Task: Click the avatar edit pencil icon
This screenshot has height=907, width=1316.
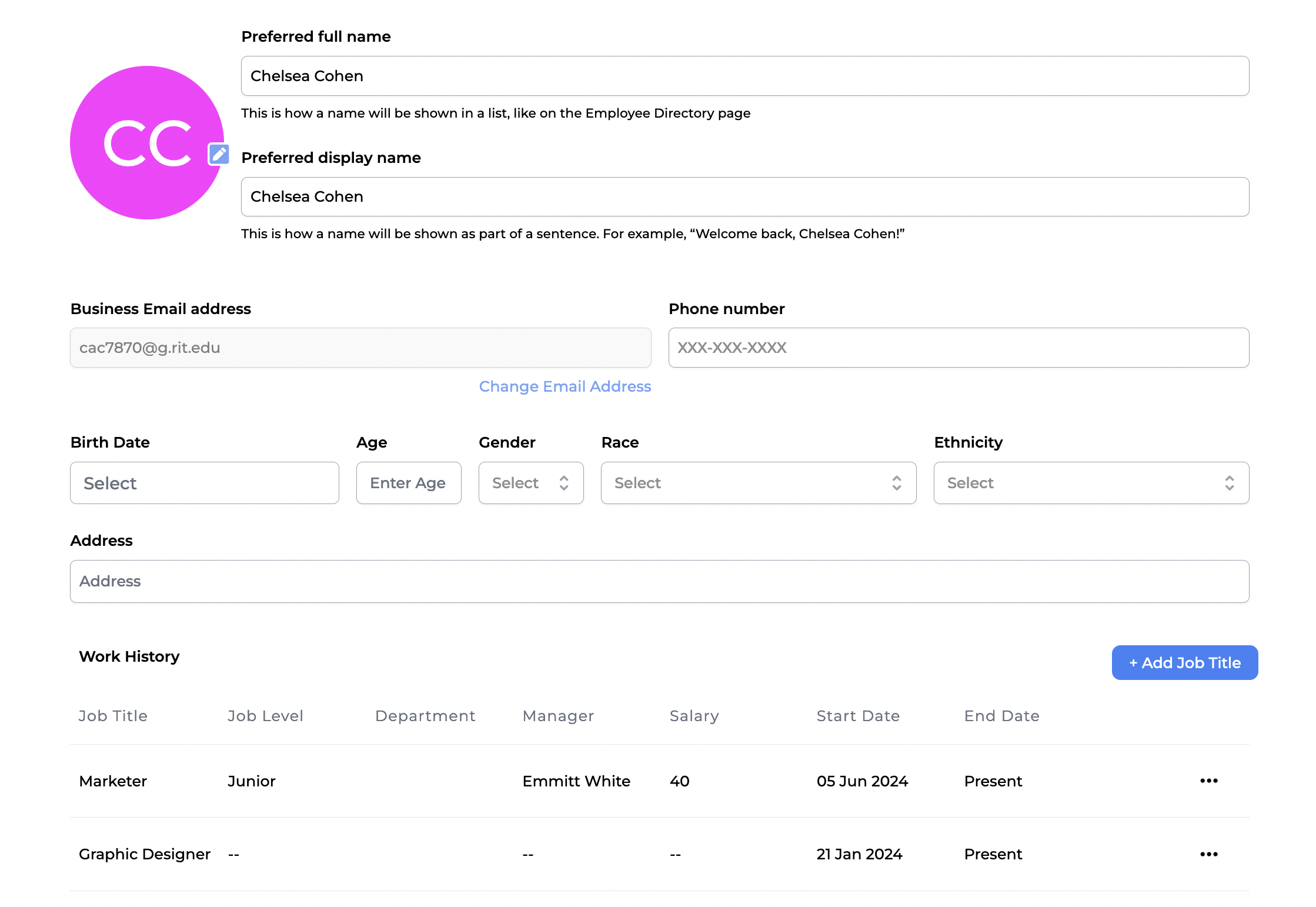Action: tap(219, 154)
